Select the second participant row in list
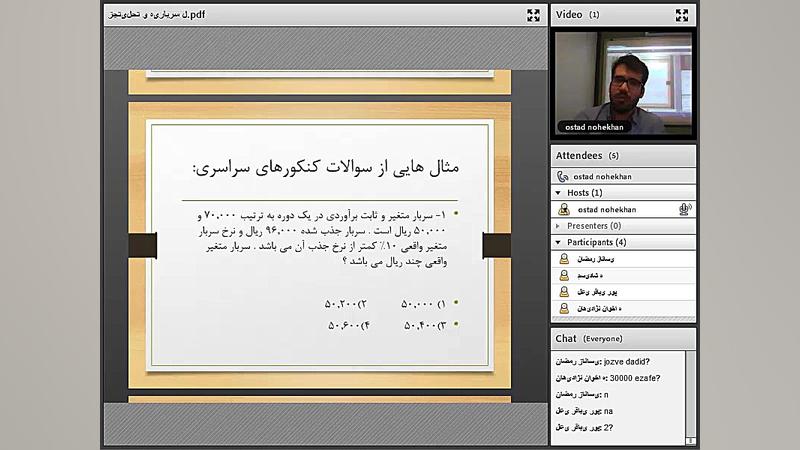 pyautogui.click(x=623, y=276)
